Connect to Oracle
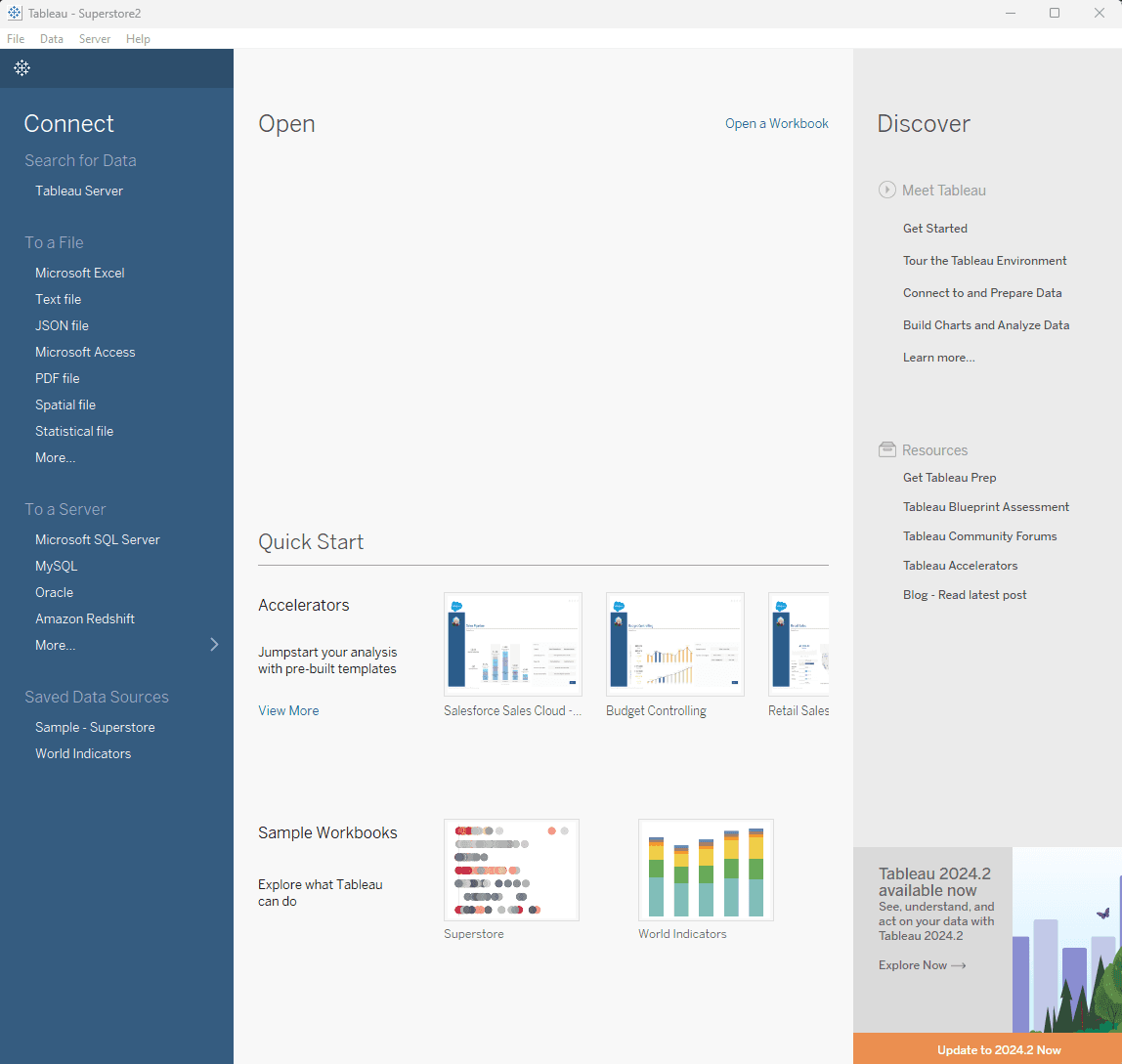Viewport: 1122px width, 1064px height. (x=55, y=592)
